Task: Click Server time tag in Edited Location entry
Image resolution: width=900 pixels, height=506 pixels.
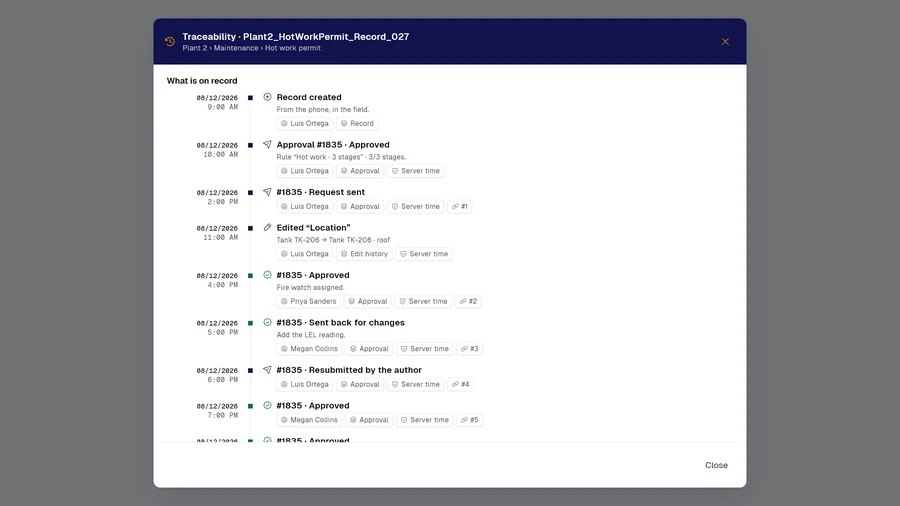Action: tap(424, 254)
